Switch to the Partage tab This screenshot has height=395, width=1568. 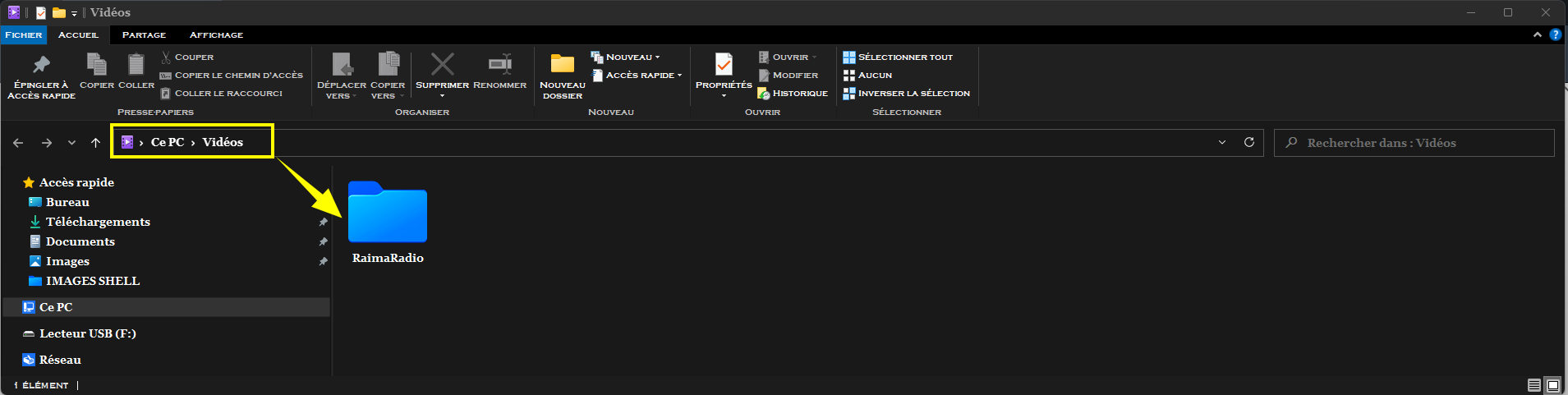[144, 34]
